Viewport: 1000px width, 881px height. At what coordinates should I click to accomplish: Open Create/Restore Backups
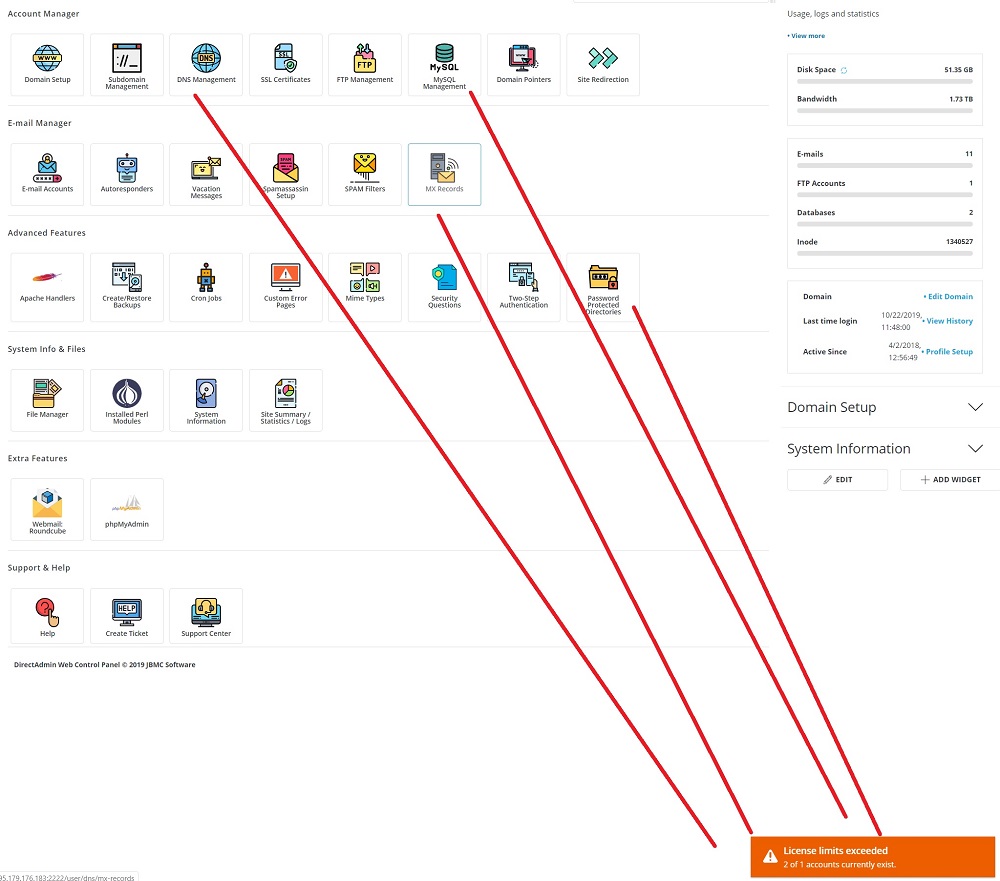click(126, 284)
